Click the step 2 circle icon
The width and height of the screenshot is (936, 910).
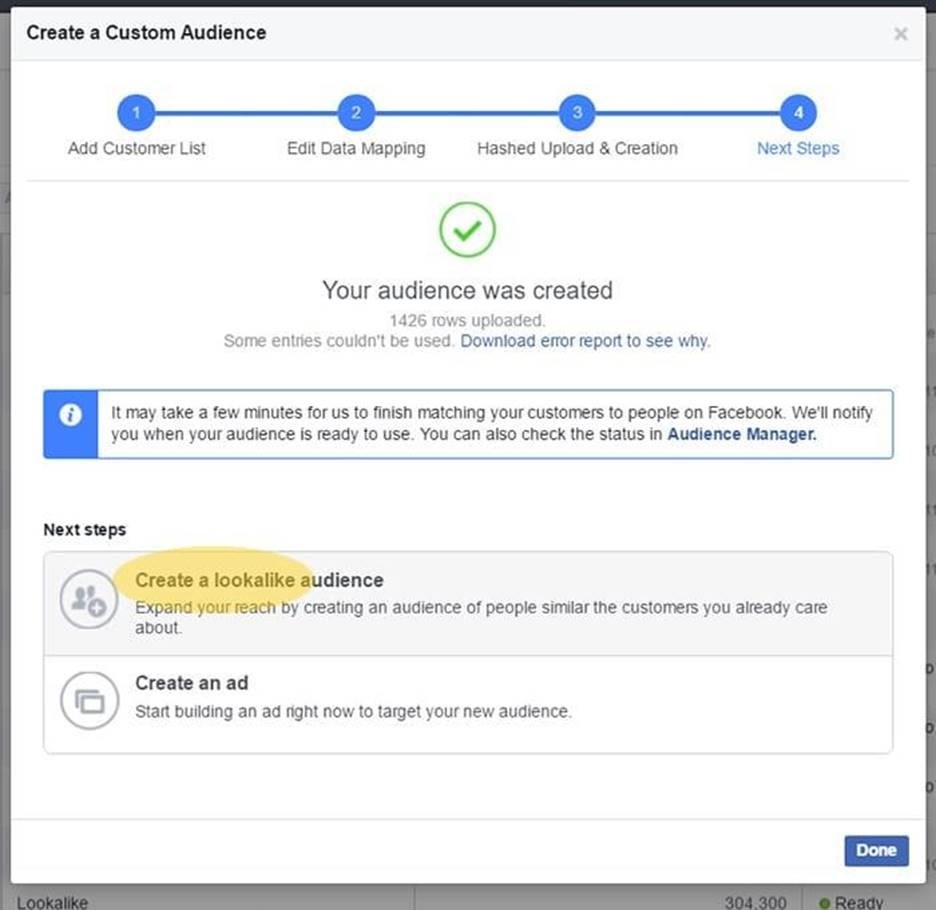[x=356, y=113]
